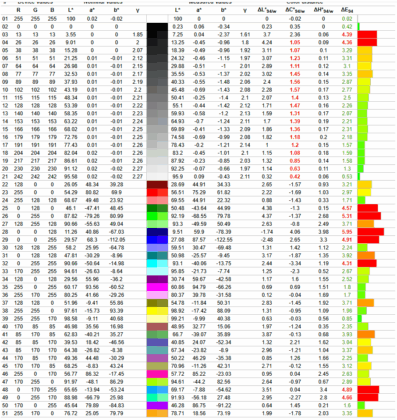Select the orange swatch in row 51
Screen dimensions: 397x420
click(x=157, y=413)
